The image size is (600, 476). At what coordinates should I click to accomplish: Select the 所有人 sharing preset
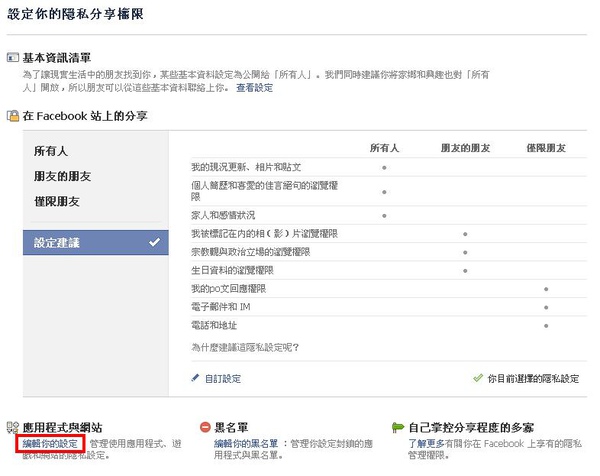tap(51, 151)
